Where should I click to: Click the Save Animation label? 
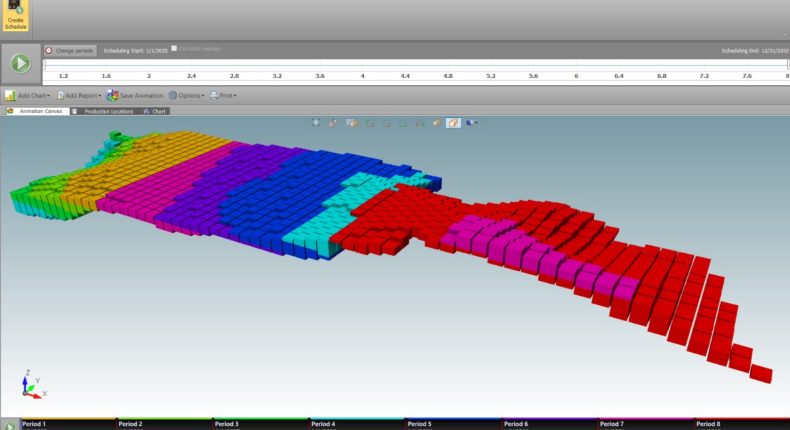(x=142, y=95)
